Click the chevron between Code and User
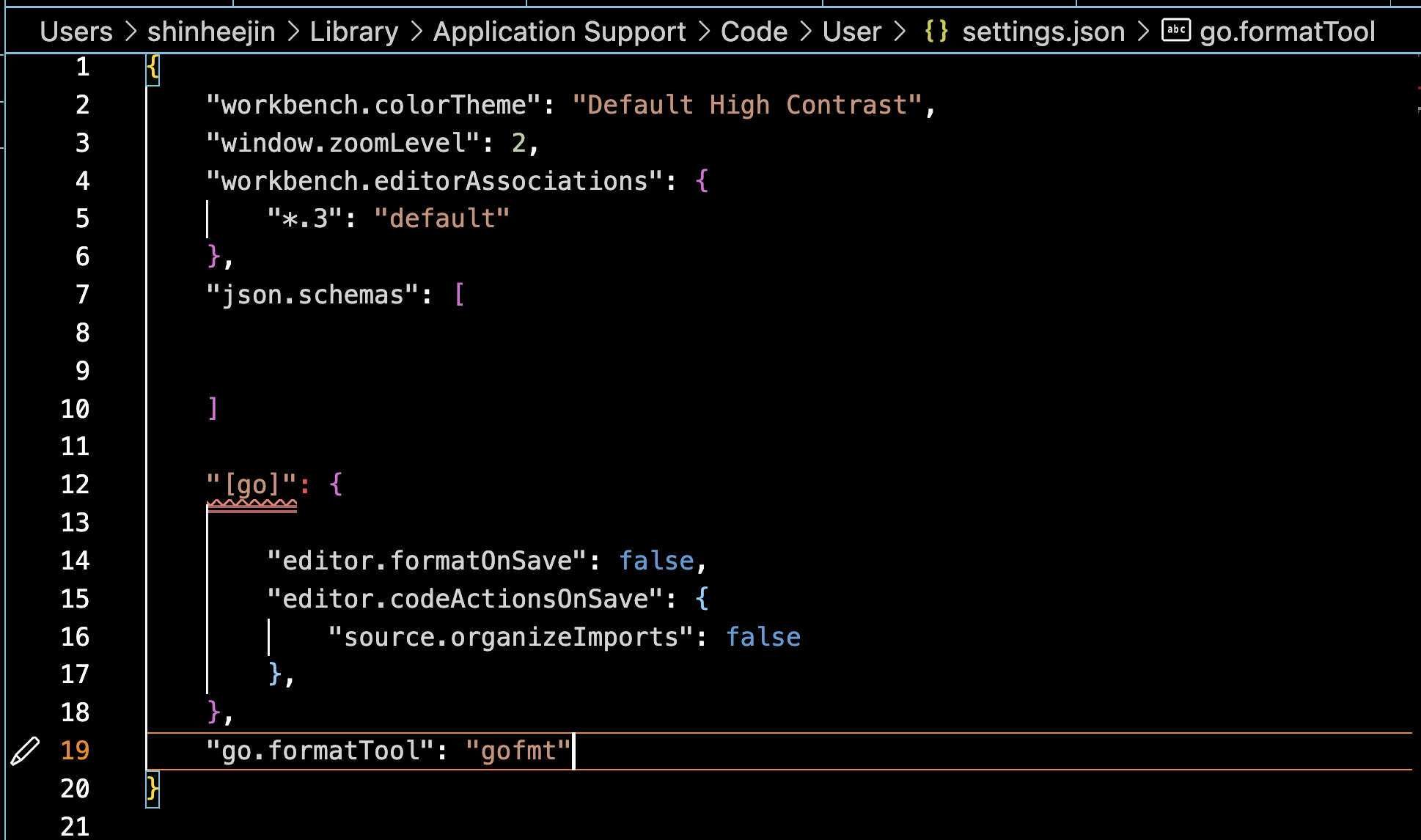1421x840 pixels. pyautogui.click(x=805, y=32)
